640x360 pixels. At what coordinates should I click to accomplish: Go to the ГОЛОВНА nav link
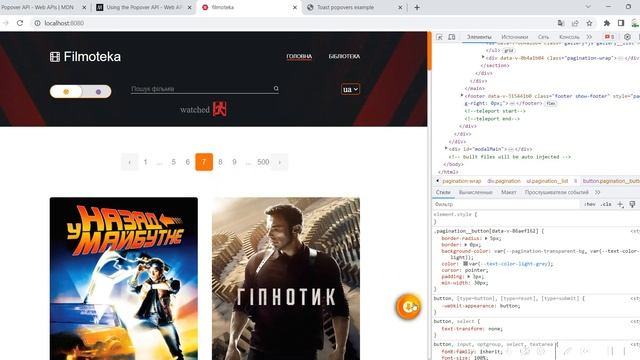pos(299,56)
